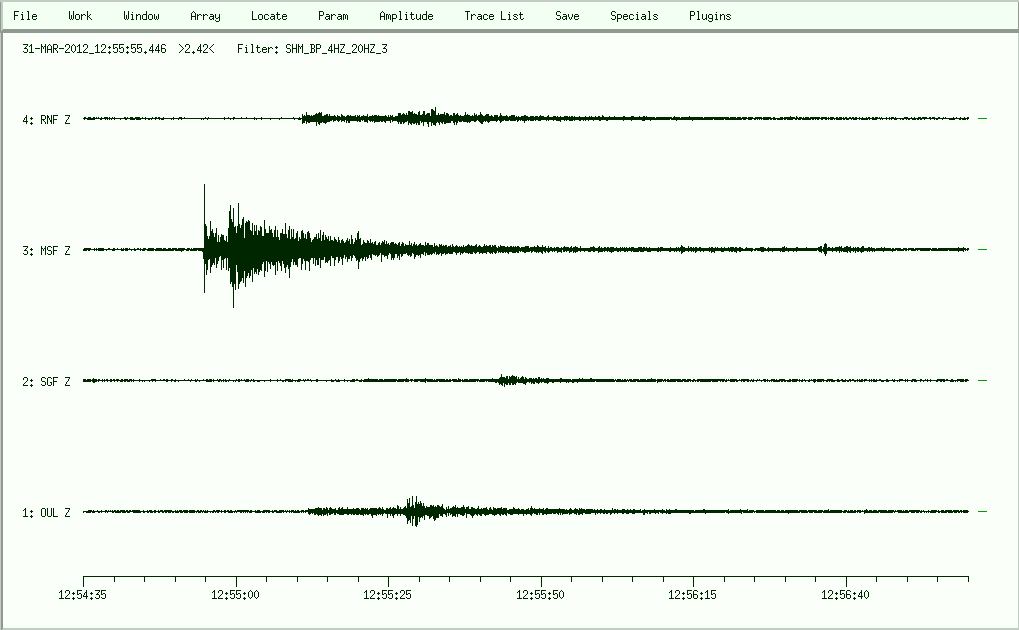Expand the Array menu
The width and height of the screenshot is (1019, 630).
(205, 16)
